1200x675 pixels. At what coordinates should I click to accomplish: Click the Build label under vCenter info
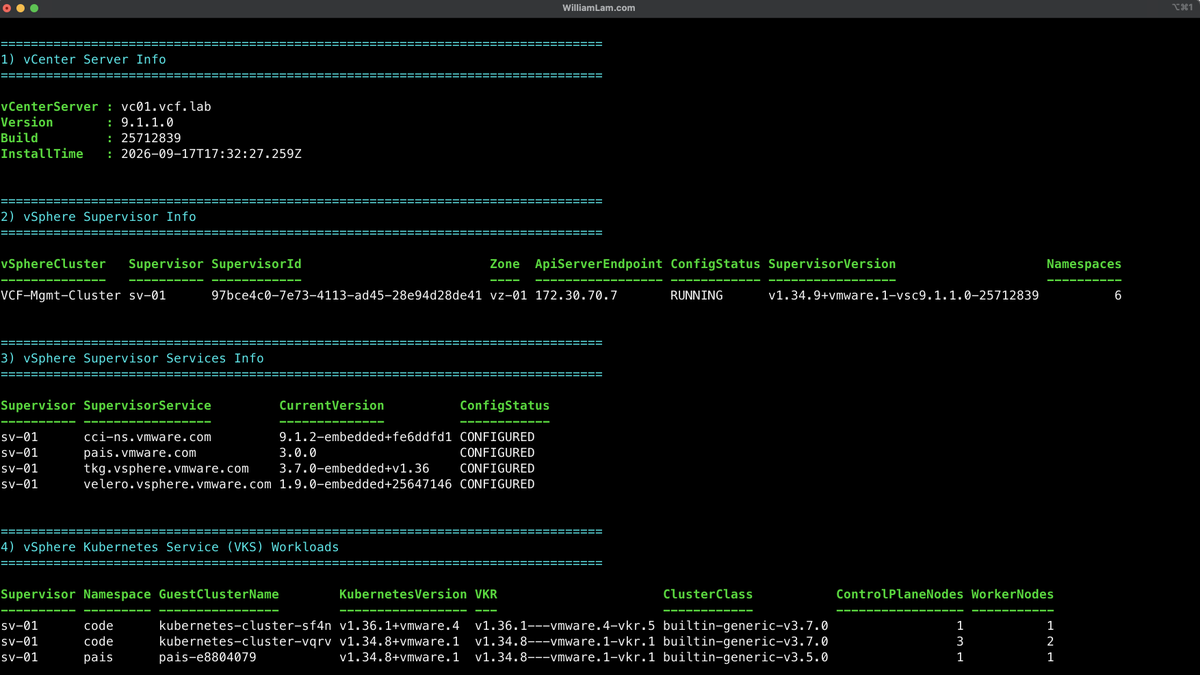point(19,138)
